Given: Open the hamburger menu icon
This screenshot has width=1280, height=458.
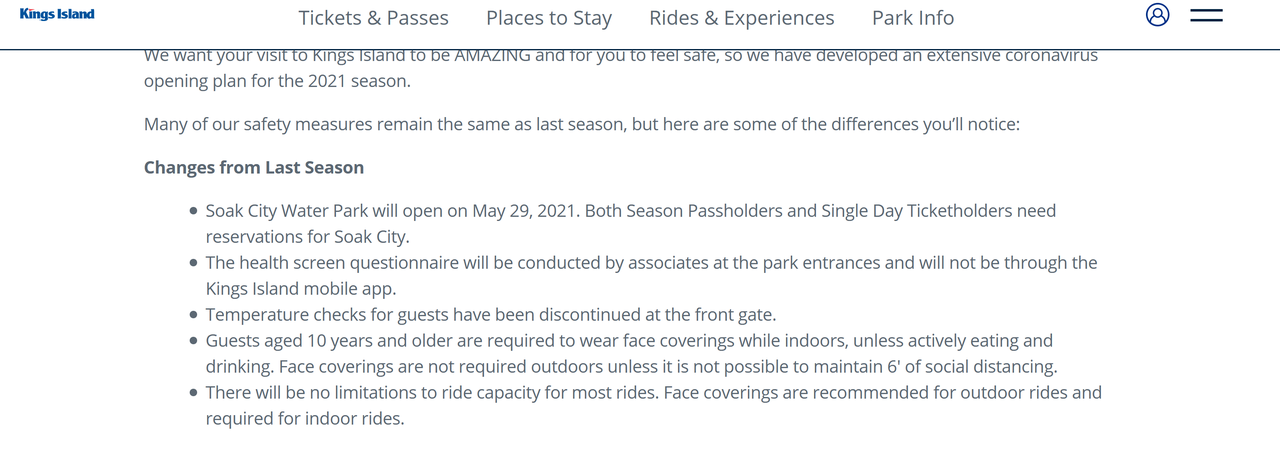Looking at the screenshot, I should point(1206,15).
